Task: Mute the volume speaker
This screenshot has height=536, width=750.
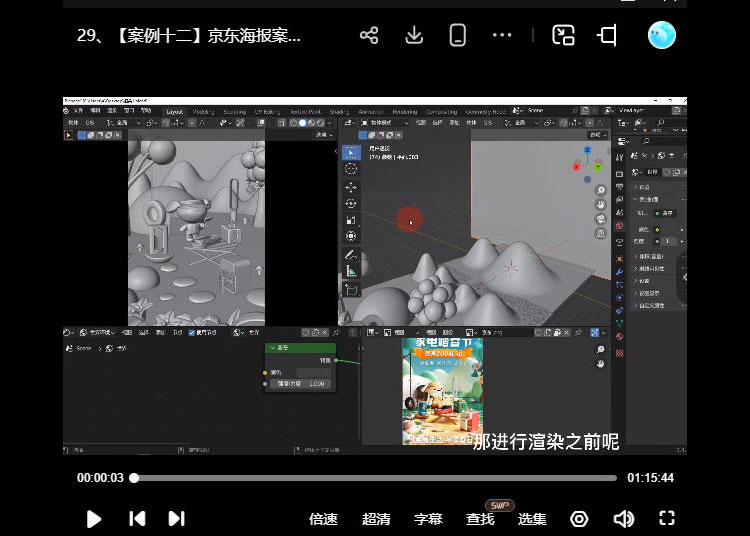Action: [623, 518]
